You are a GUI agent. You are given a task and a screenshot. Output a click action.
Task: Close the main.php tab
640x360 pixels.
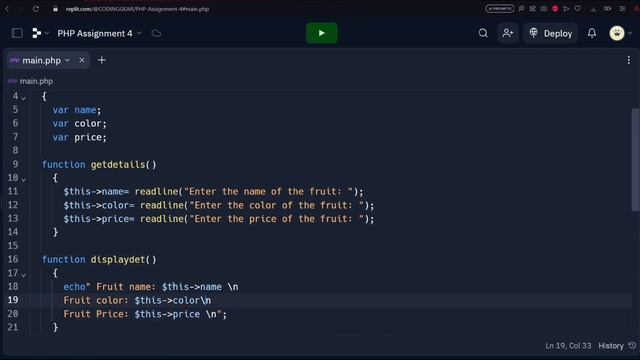click(82, 60)
